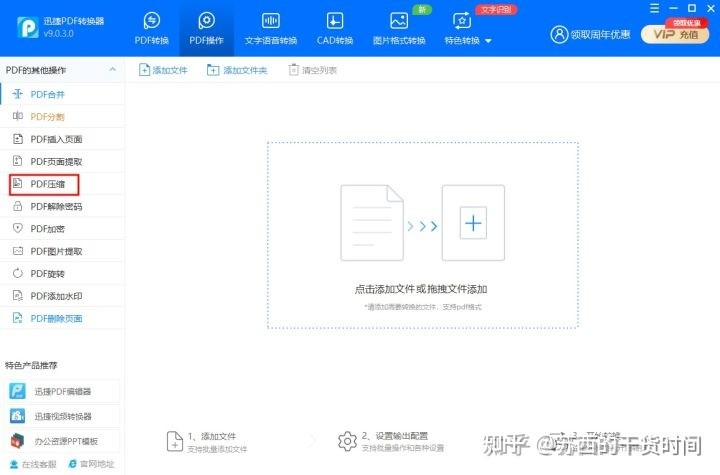Screen dimensions: 720x475
Task: Click the plus add-file box
Action: [474, 225]
